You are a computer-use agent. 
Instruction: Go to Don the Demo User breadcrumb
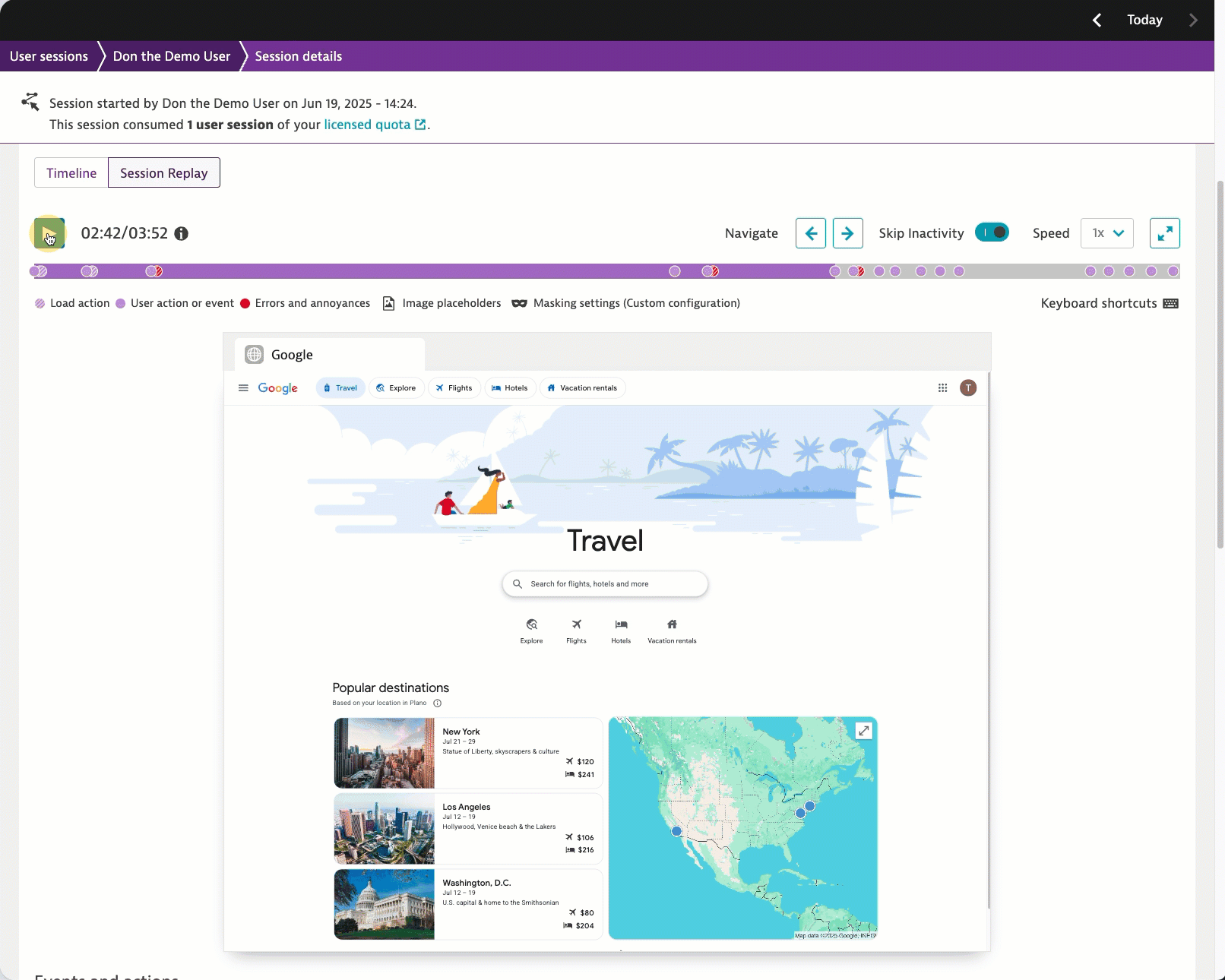point(172,56)
